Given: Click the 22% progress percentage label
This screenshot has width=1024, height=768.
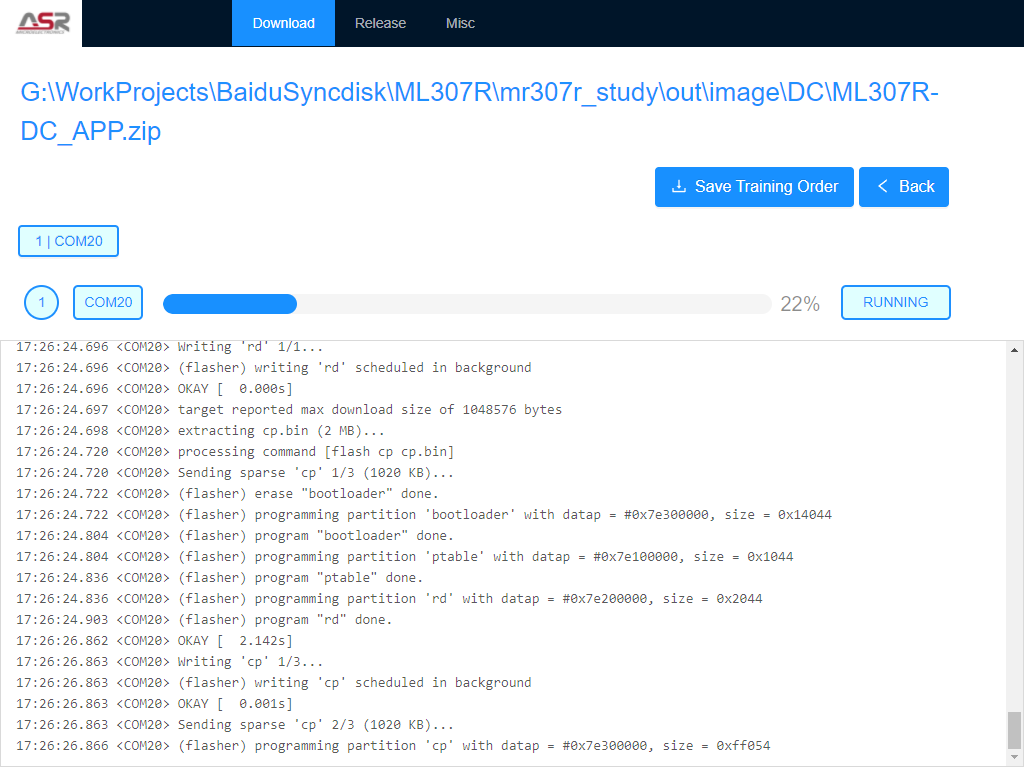Looking at the screenshot, I should point(800,302).
